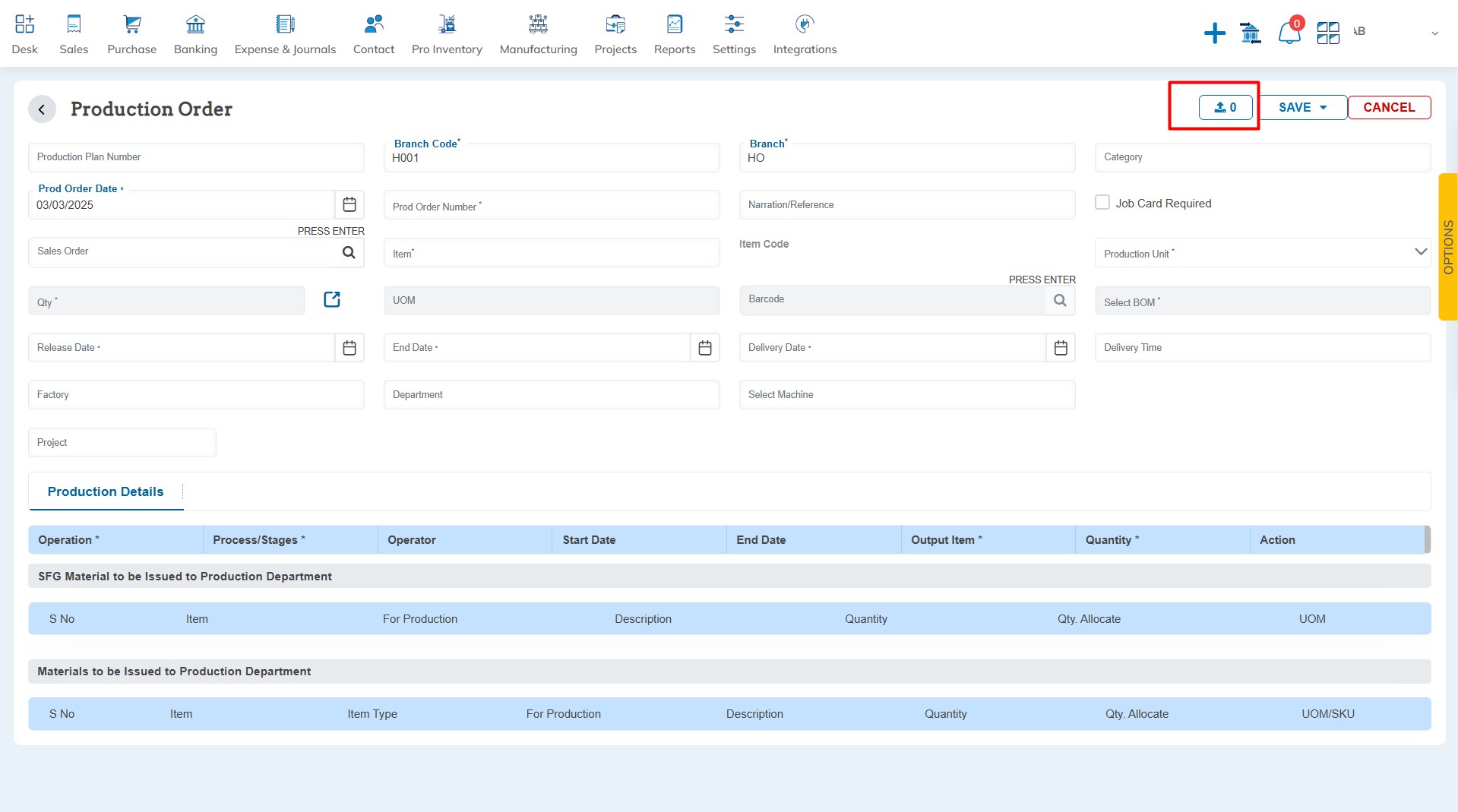Click the bank building icon in header

coord(1250,33)
